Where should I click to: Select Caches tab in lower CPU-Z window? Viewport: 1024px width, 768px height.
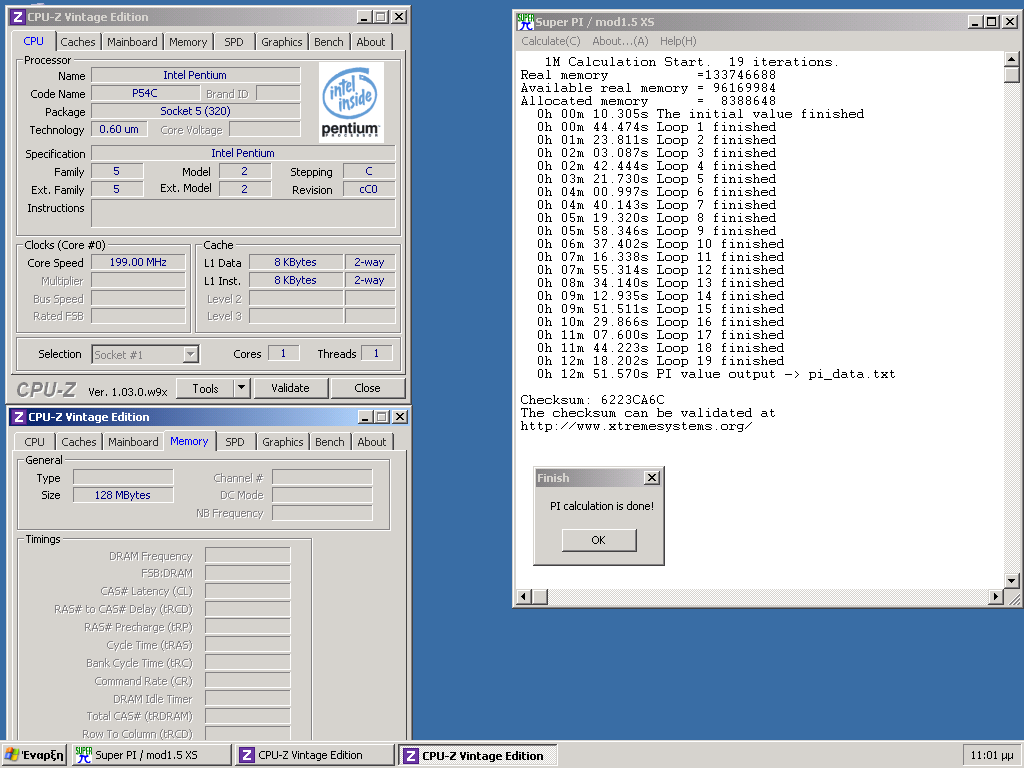[x=78, y=442]
